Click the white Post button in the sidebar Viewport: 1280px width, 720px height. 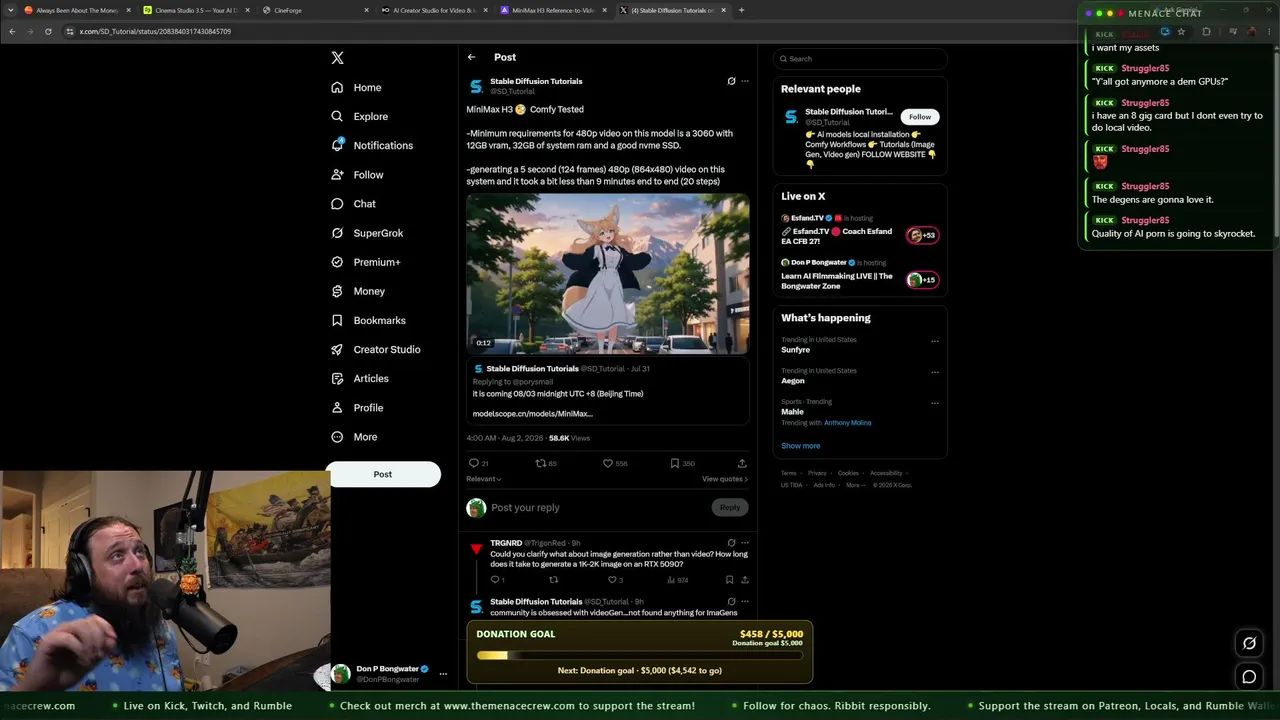tap(383, 474)
